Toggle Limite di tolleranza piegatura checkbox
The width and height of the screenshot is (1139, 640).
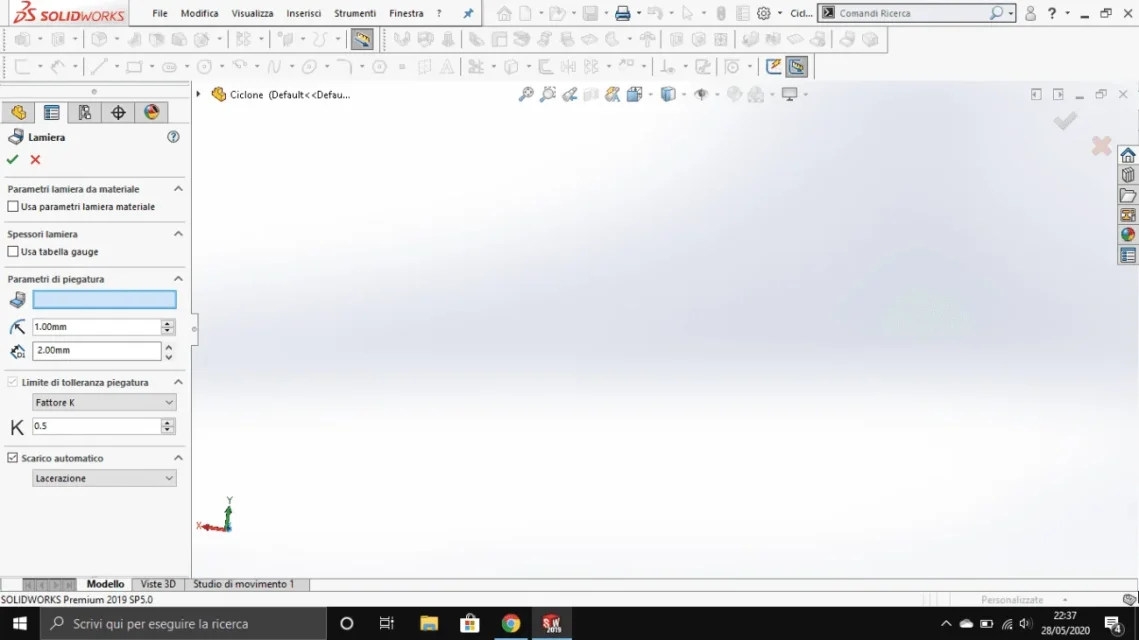(13, 382)
